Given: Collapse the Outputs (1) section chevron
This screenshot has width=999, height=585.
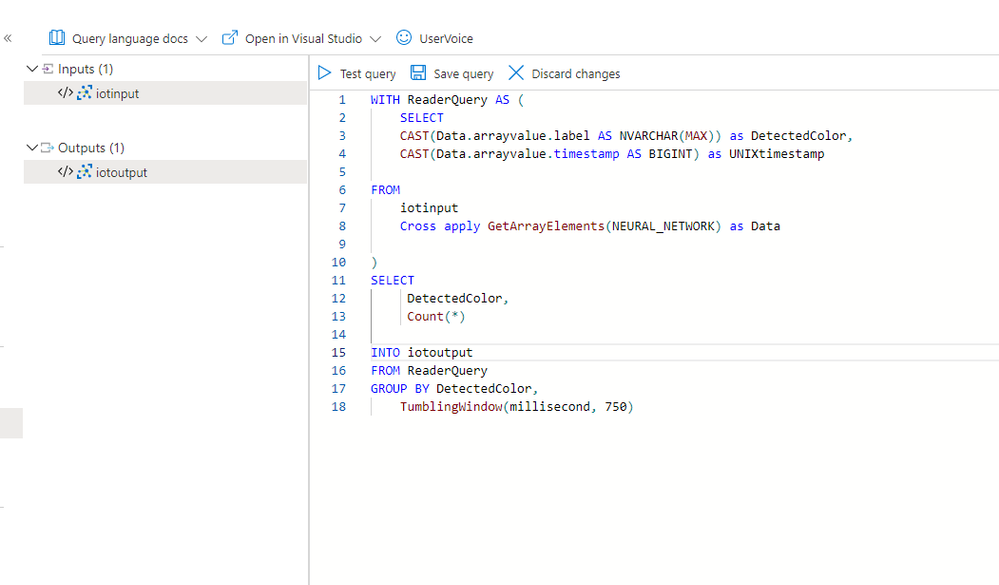Looking at the screenshot, I should [x=32, y=147].
